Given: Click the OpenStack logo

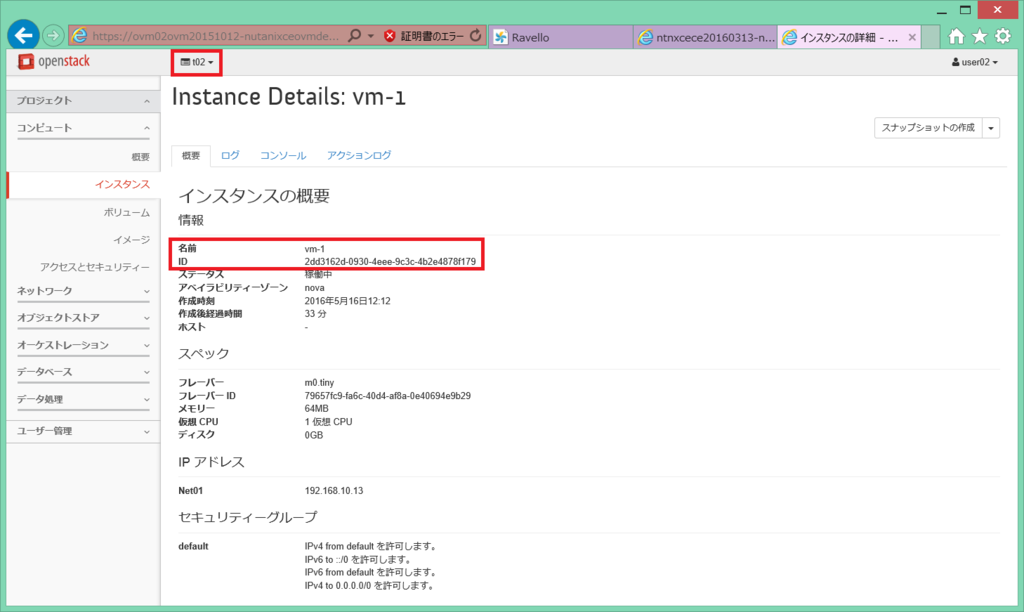Looking at the screenshot, I should coord(54,61).
